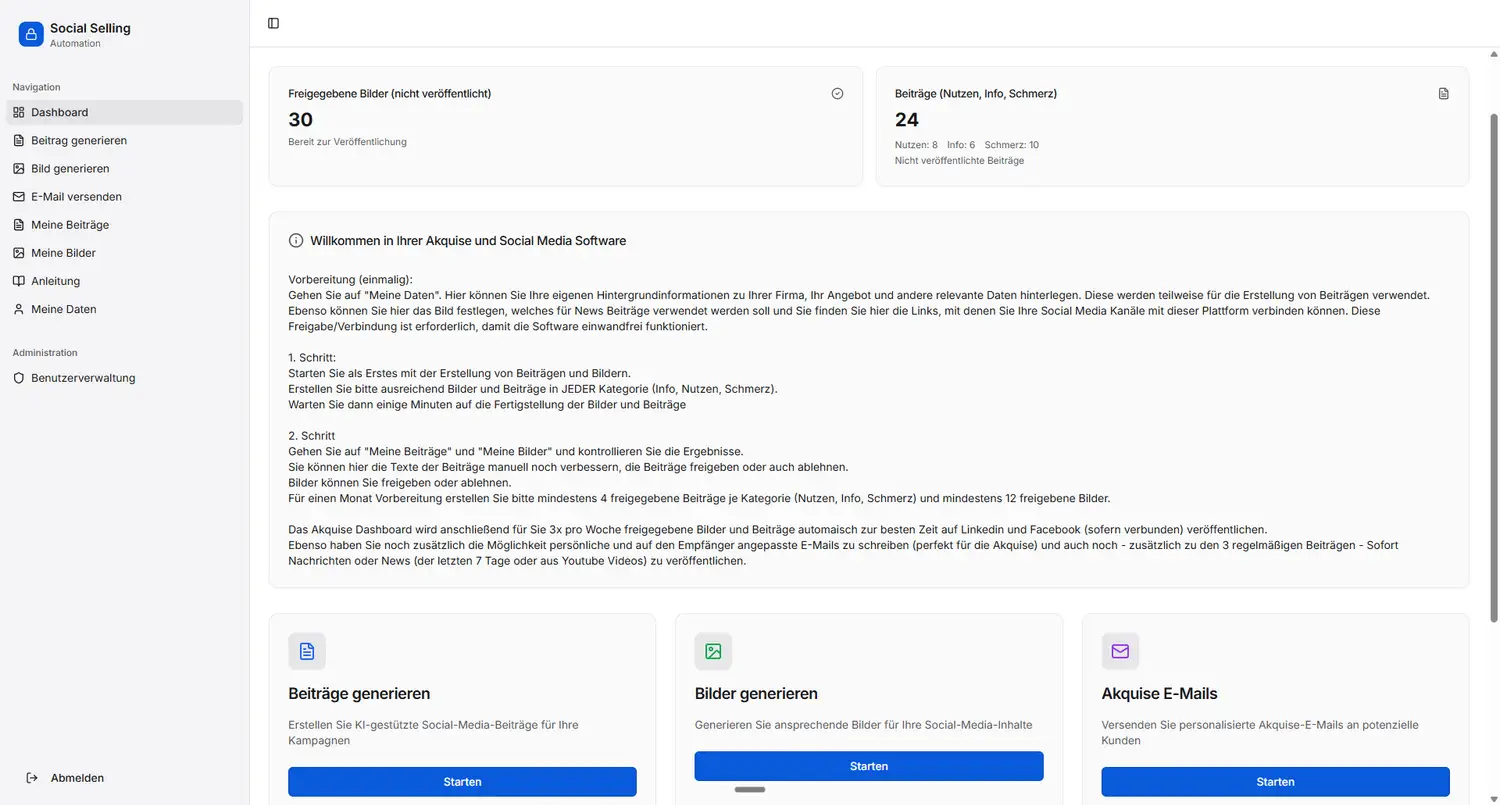1500x805 pixels.
Task: Toggle the sidebar collapse icon
Action: tap(273, 23)
